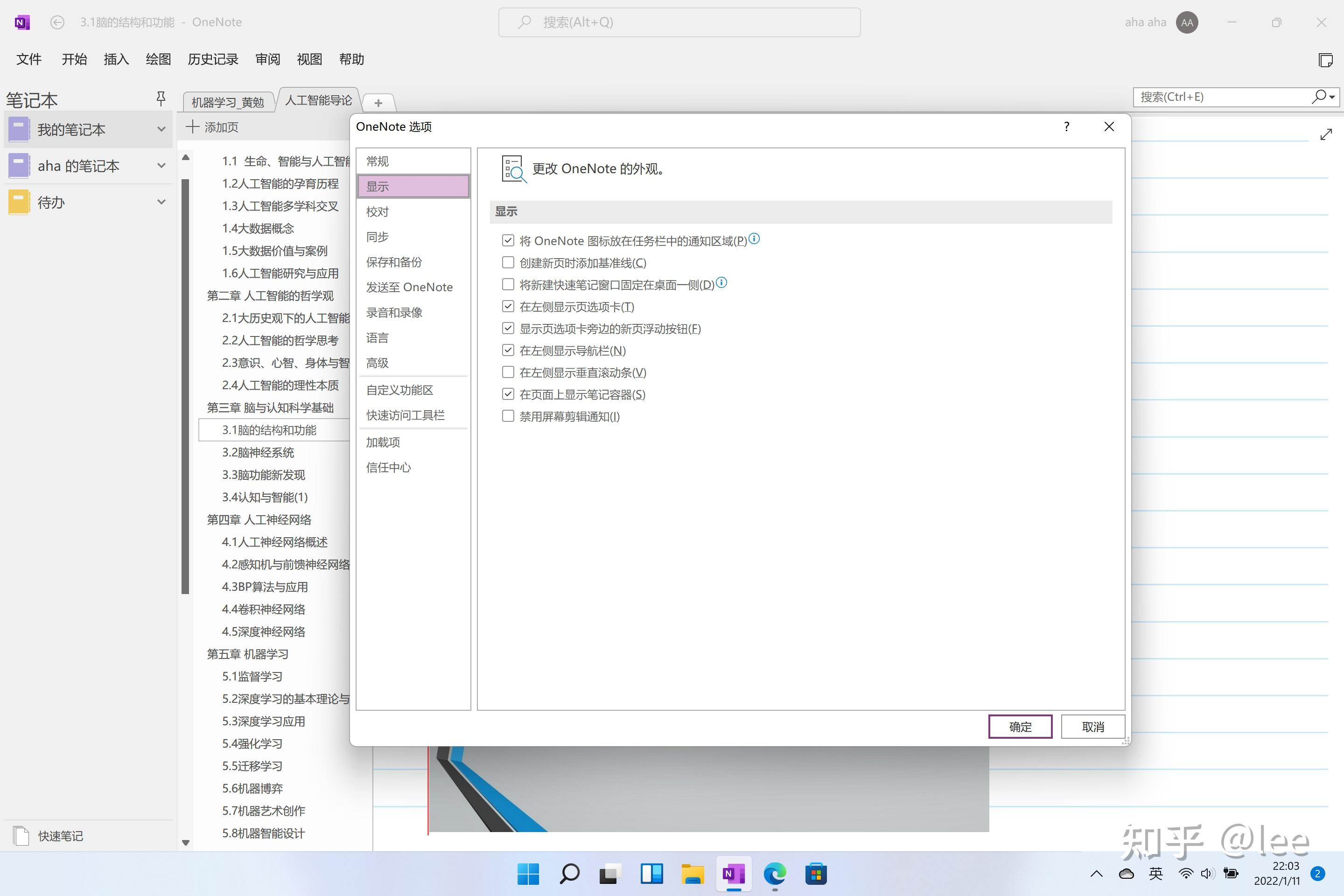
Task: Click the info icon next to 通知区域 option
Action: click(754, 239)
